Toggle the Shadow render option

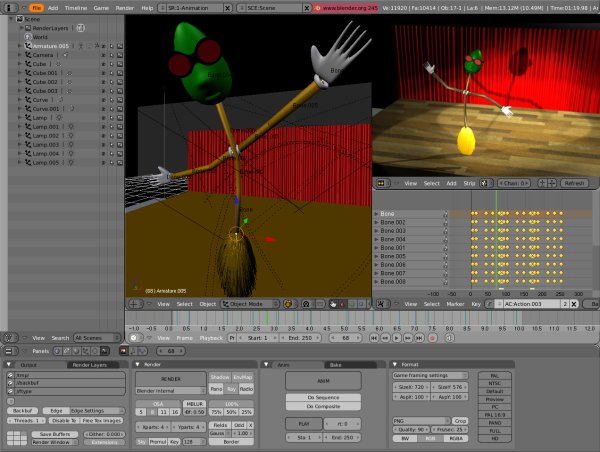pyautogui.click(x=219, y=376)
